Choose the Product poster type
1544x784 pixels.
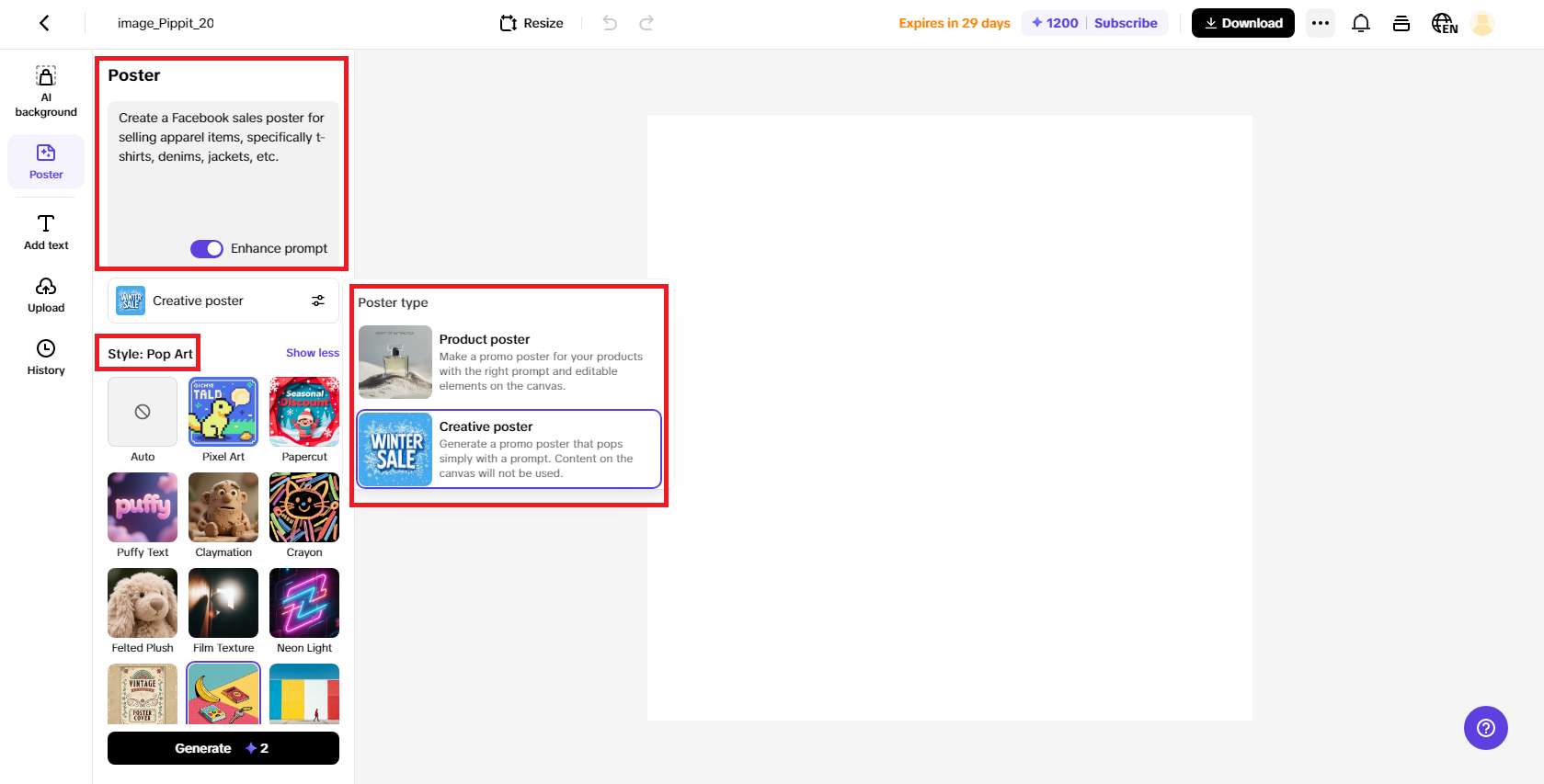click(509, 362)
